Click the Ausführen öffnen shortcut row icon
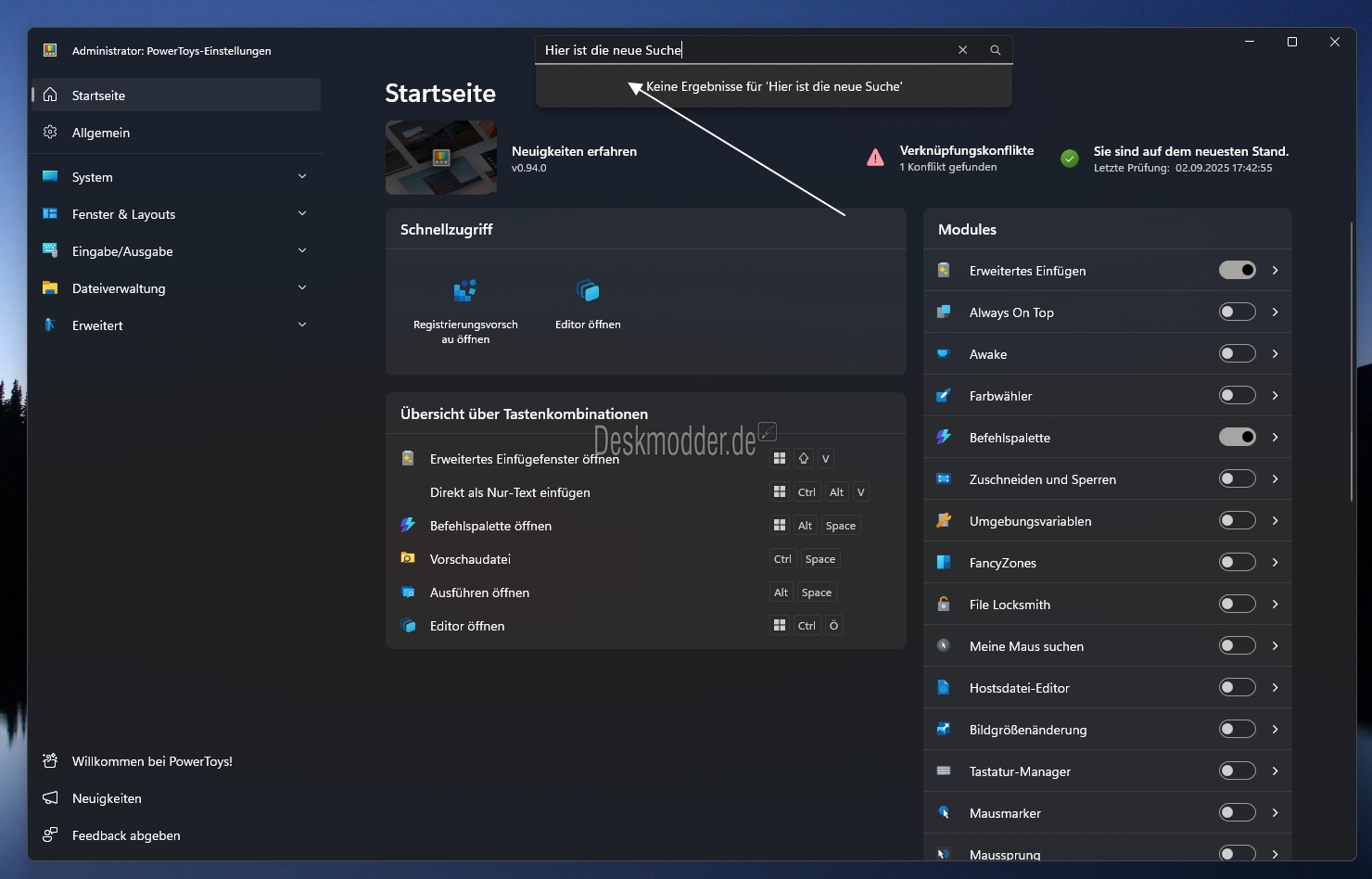Viewport: 1372px width, 879px height. [x=408, y=592]
